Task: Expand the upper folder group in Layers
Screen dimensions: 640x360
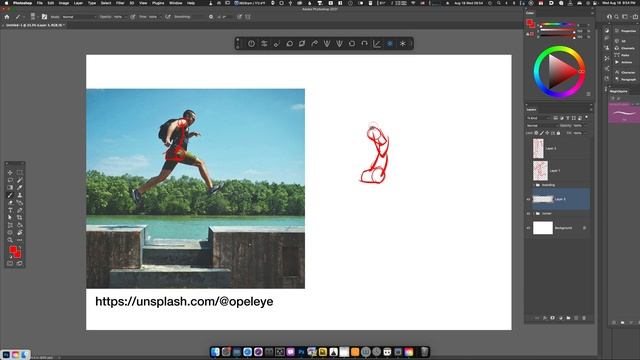Action: pyautogui.click(x=534, y=185)
